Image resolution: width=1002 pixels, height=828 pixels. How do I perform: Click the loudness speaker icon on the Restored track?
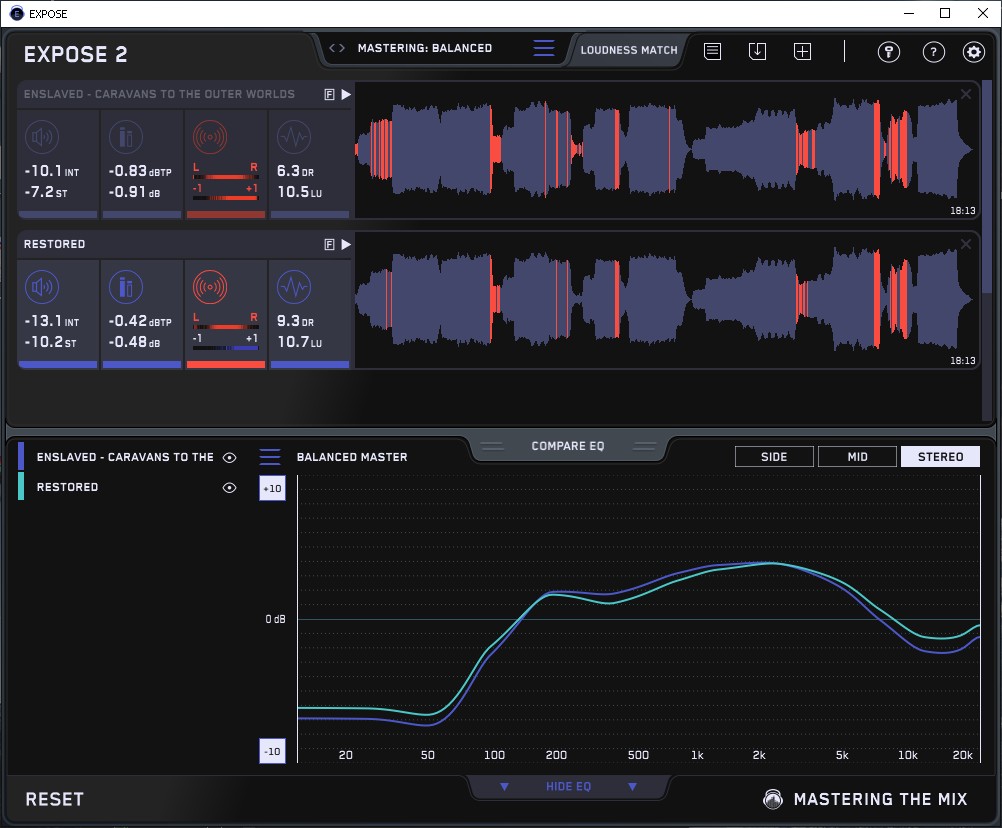click(42, 287)
